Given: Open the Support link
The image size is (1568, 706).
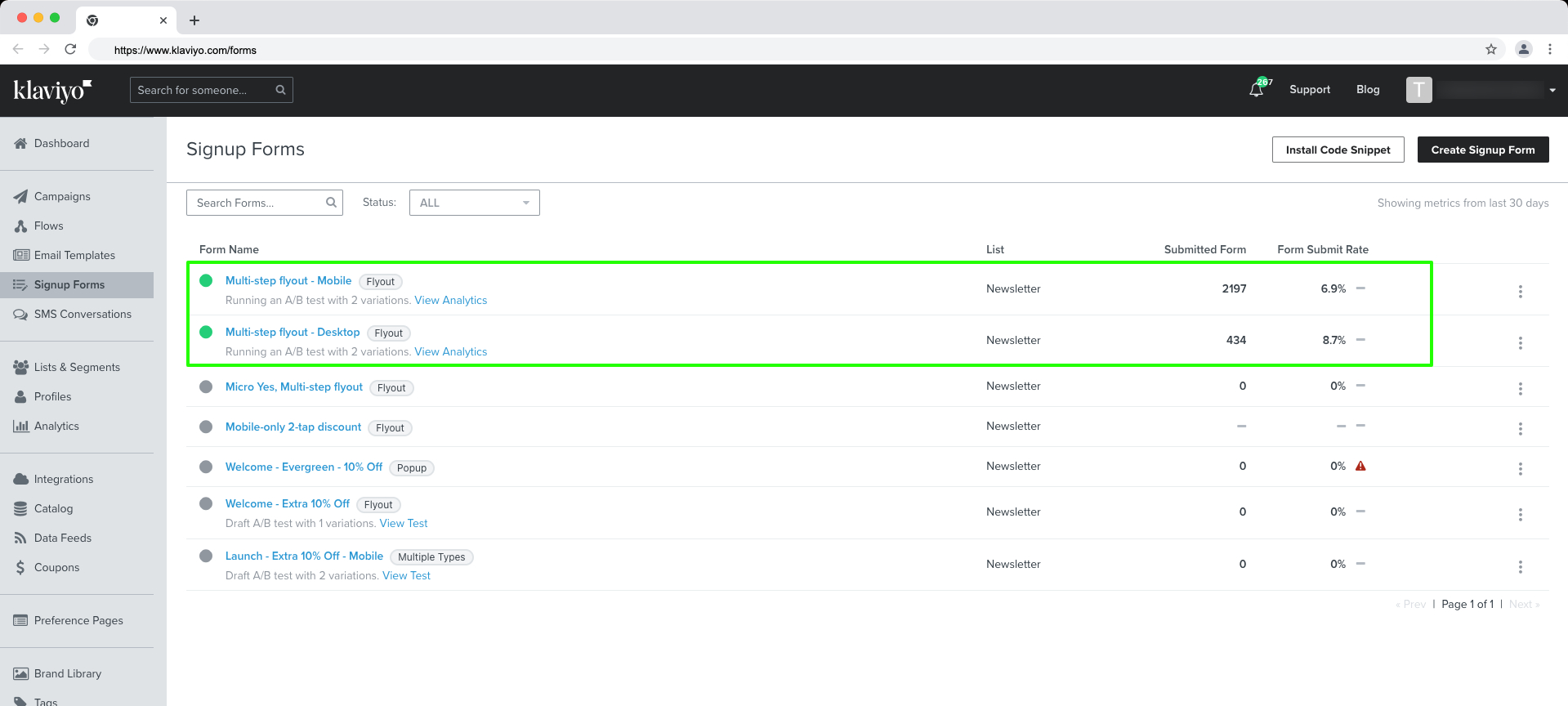Looking at the screenshot, I should pyautogui.click(x=1310, y=90).
